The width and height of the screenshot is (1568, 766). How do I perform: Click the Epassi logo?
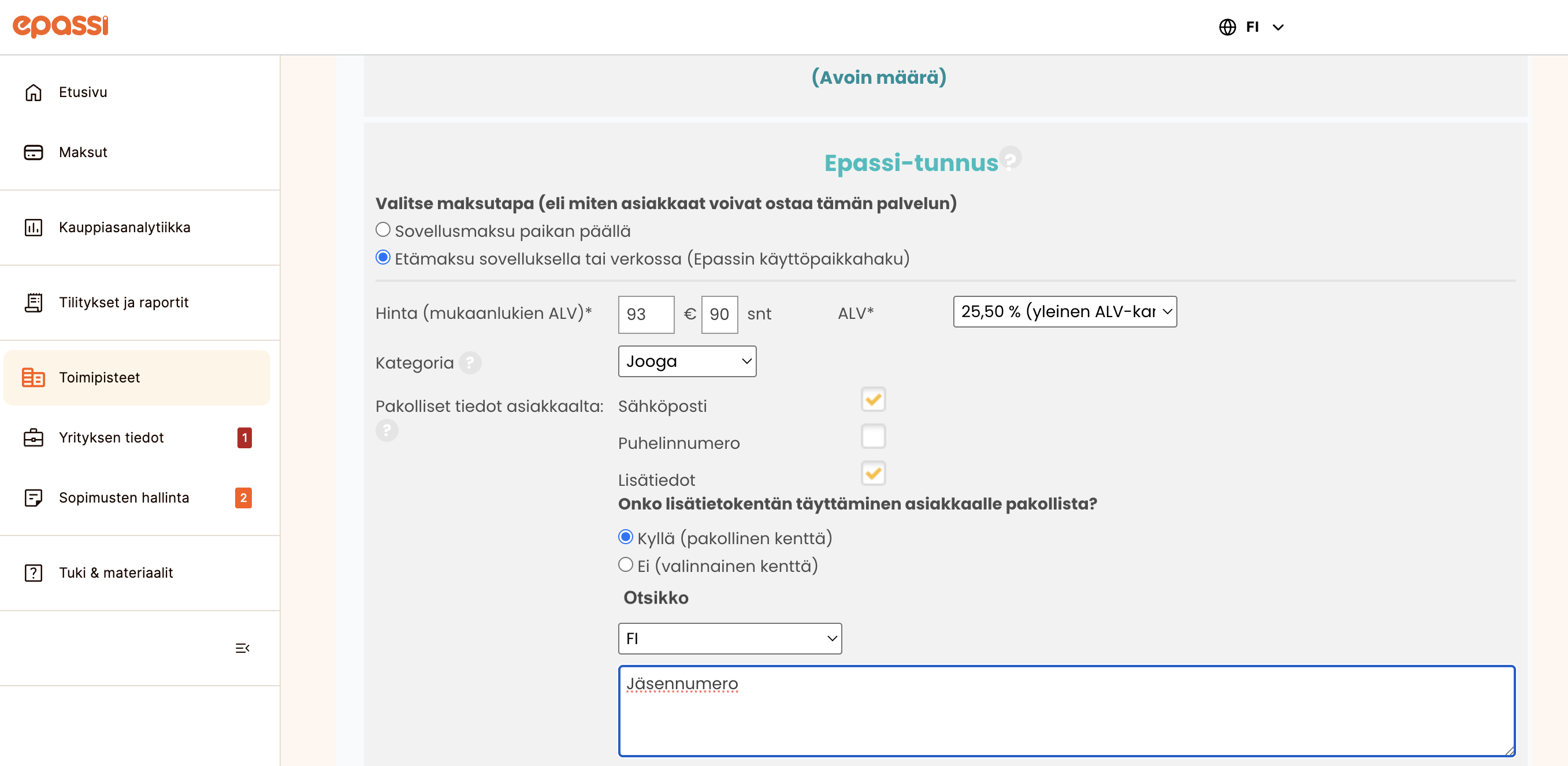(60, 26)
